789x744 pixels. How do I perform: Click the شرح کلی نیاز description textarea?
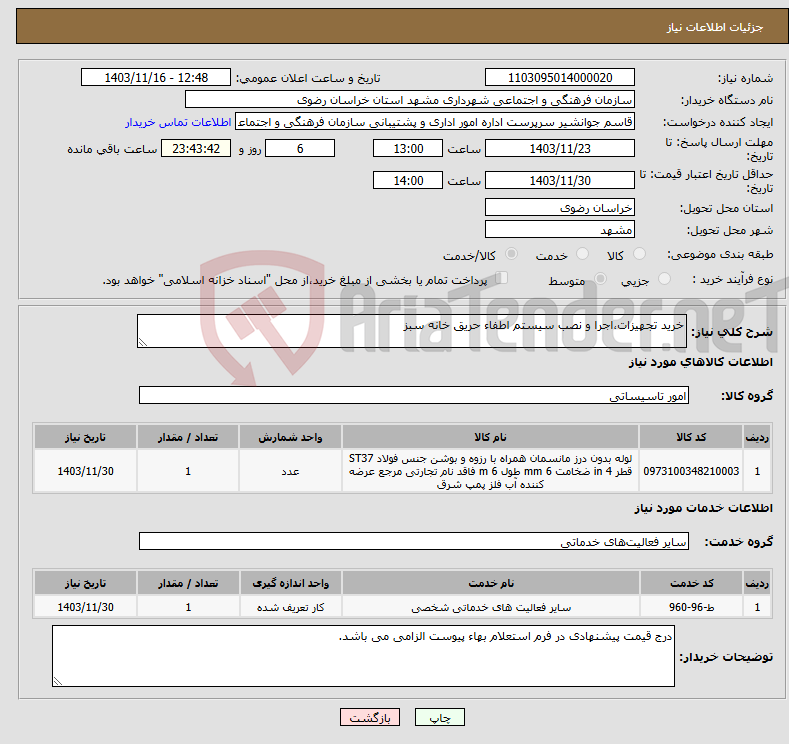coord(412,331)
